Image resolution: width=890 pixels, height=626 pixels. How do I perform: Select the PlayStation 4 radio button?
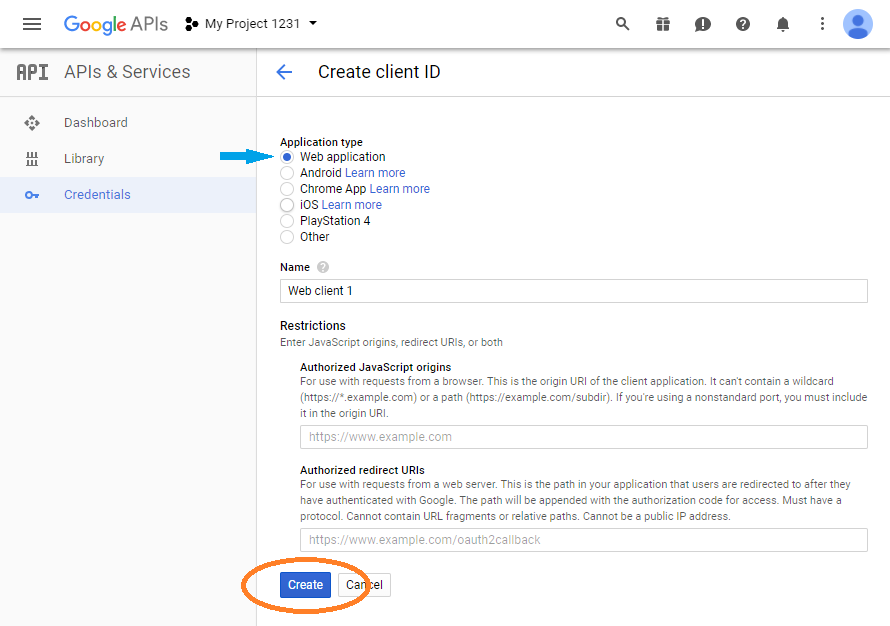click(x=287, y=221)
